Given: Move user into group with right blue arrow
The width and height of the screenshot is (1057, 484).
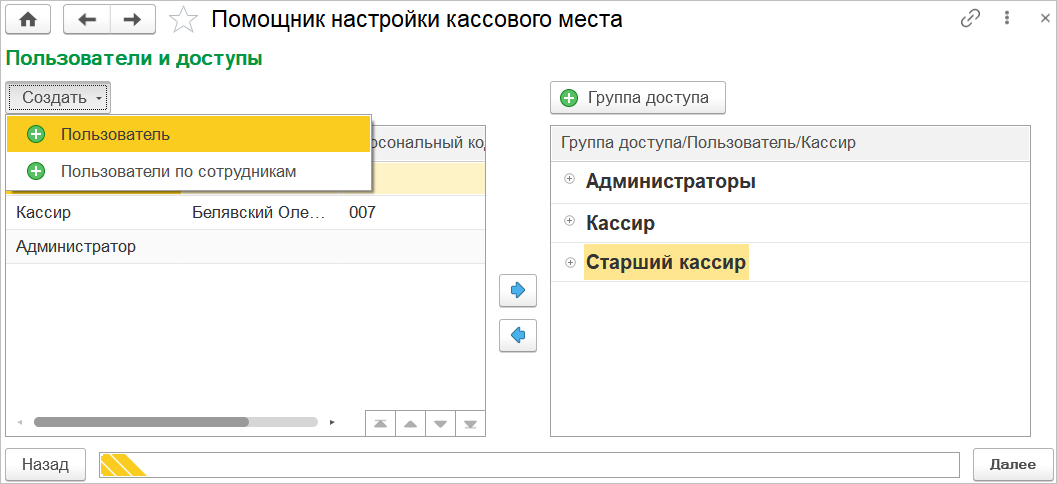Looking at the screenshot, I should 518,290.
